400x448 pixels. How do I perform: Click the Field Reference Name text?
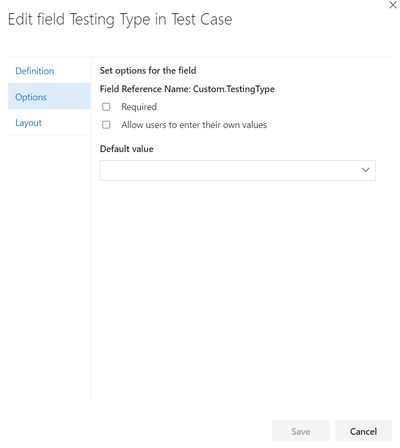tap(187, 89)
